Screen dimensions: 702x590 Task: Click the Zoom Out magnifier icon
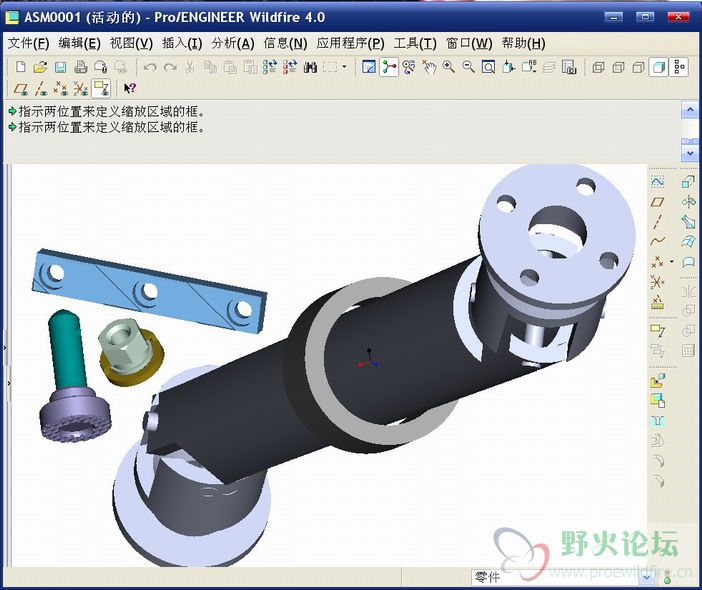point(468,68)
